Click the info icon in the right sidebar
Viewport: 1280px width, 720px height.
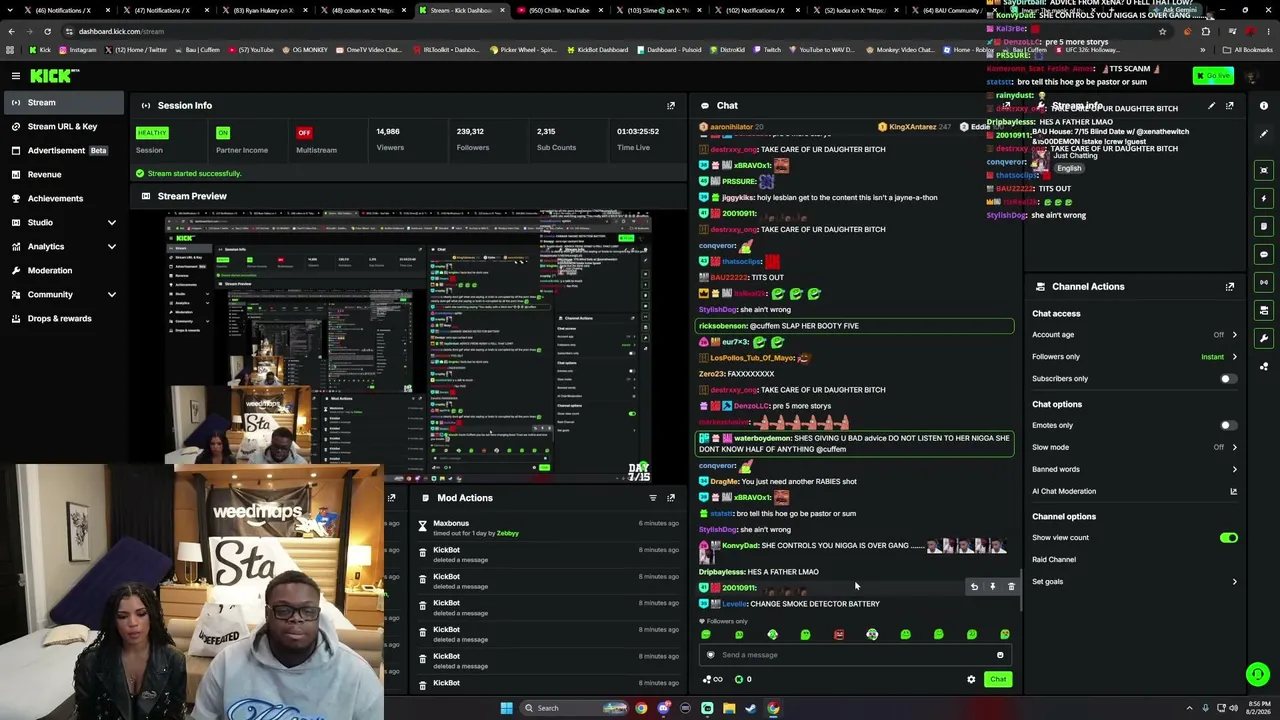[x=1264, y=105]
